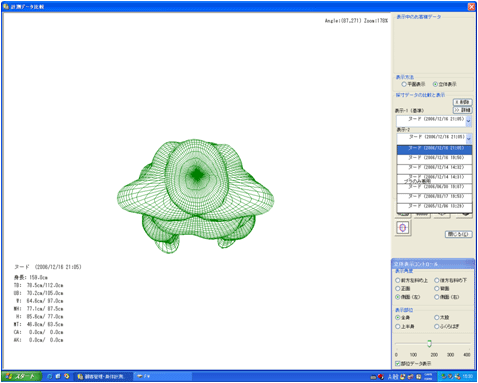Switch to the 顧客管理 taskbar application
The image size is (478, 383).
(x=103, y=377)
